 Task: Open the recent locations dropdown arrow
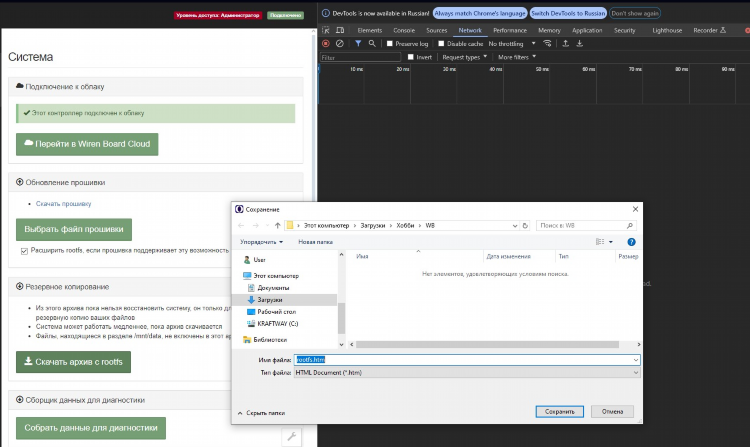(x=267, y=226)
